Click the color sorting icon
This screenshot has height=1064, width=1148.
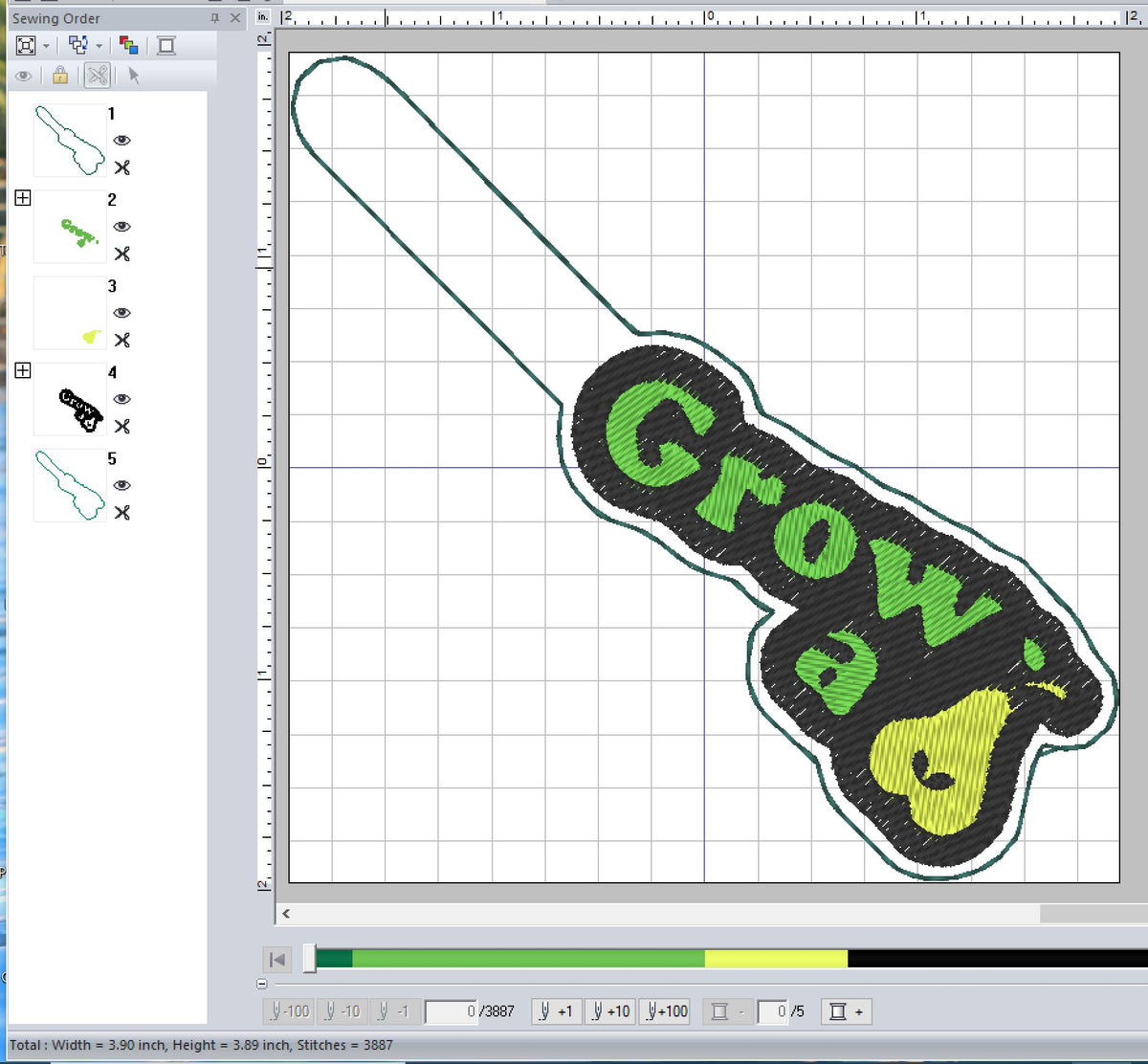tap(129, 44)
